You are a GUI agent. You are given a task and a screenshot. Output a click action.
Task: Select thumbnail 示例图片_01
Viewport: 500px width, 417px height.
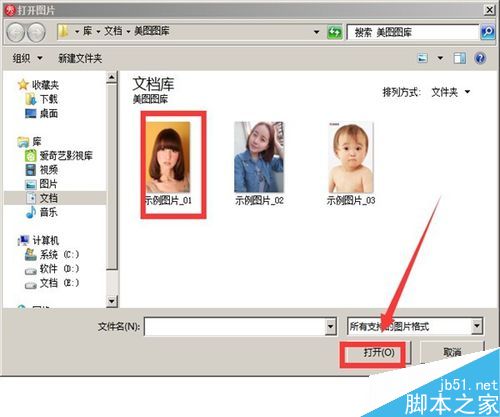[168, 163]
